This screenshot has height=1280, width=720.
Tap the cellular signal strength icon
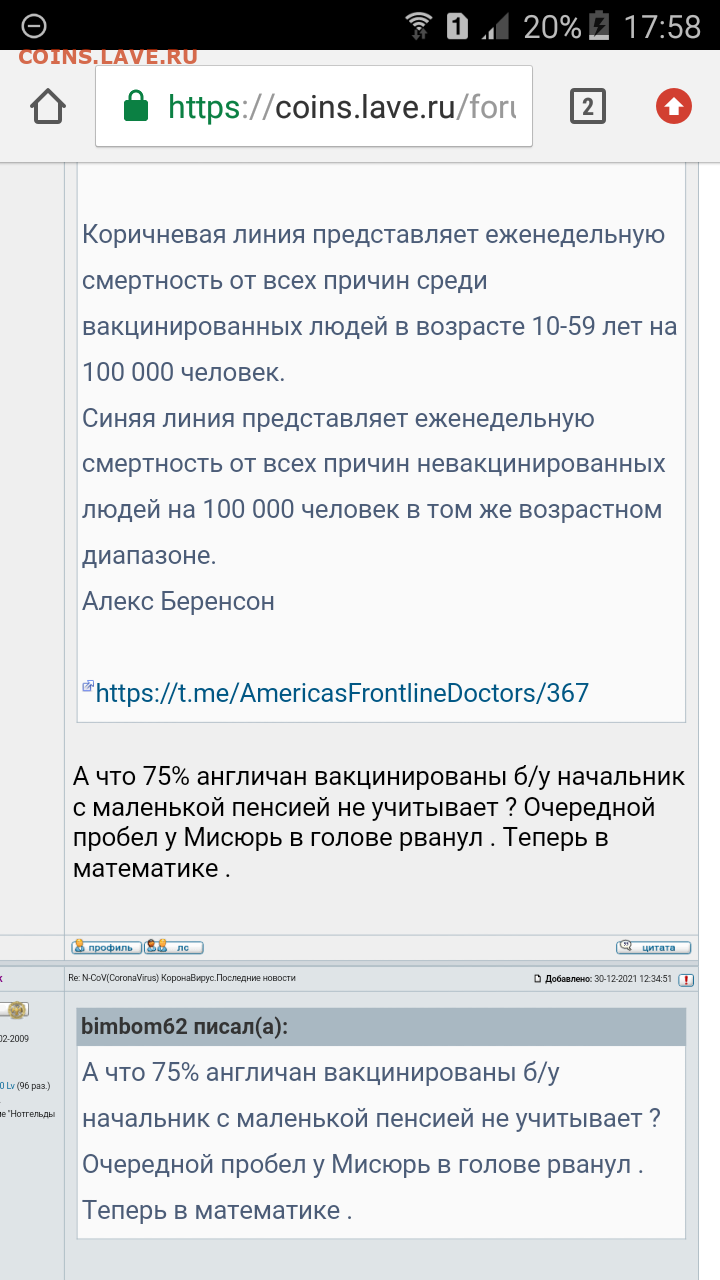click(496, 26)
